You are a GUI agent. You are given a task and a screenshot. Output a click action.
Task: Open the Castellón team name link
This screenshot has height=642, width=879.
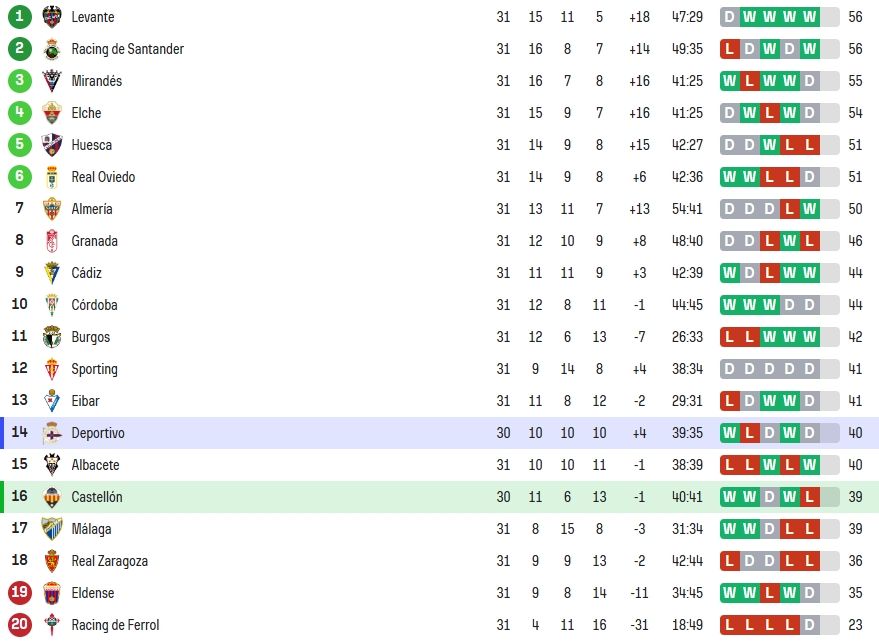tap(97, 497)
